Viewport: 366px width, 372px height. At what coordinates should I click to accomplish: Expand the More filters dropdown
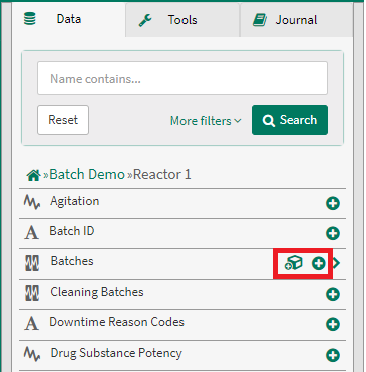tap(206, 121)
